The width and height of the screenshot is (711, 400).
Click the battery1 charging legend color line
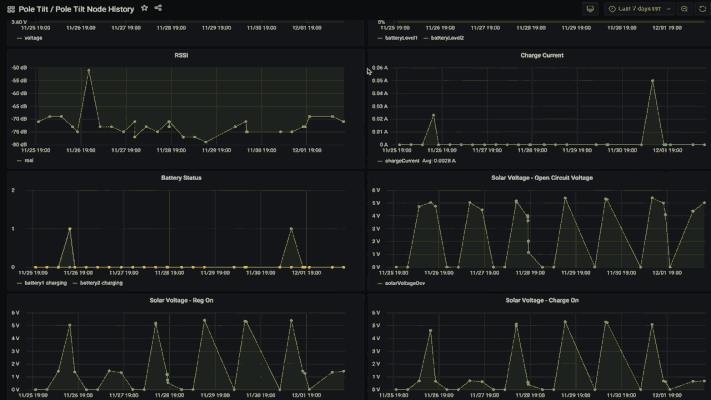pos(19,283)
